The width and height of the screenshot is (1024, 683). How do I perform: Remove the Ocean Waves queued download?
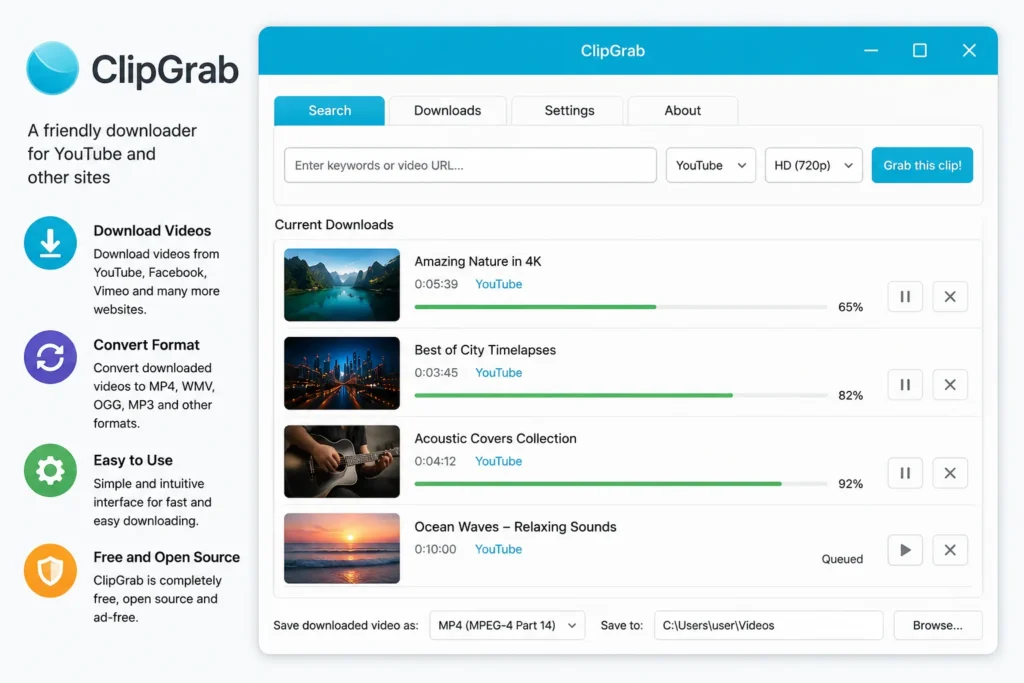click(950, 550)
